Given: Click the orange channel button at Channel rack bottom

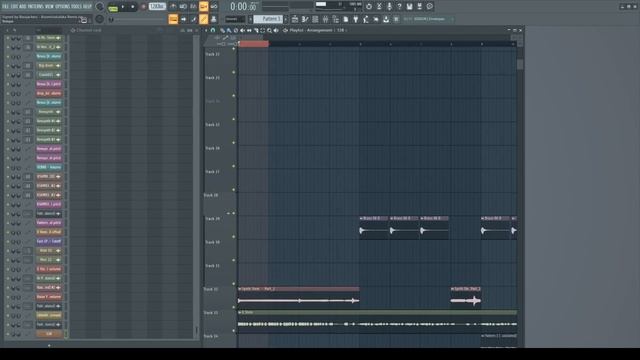Looking at the screenshot, I should [x=49, y=334].
